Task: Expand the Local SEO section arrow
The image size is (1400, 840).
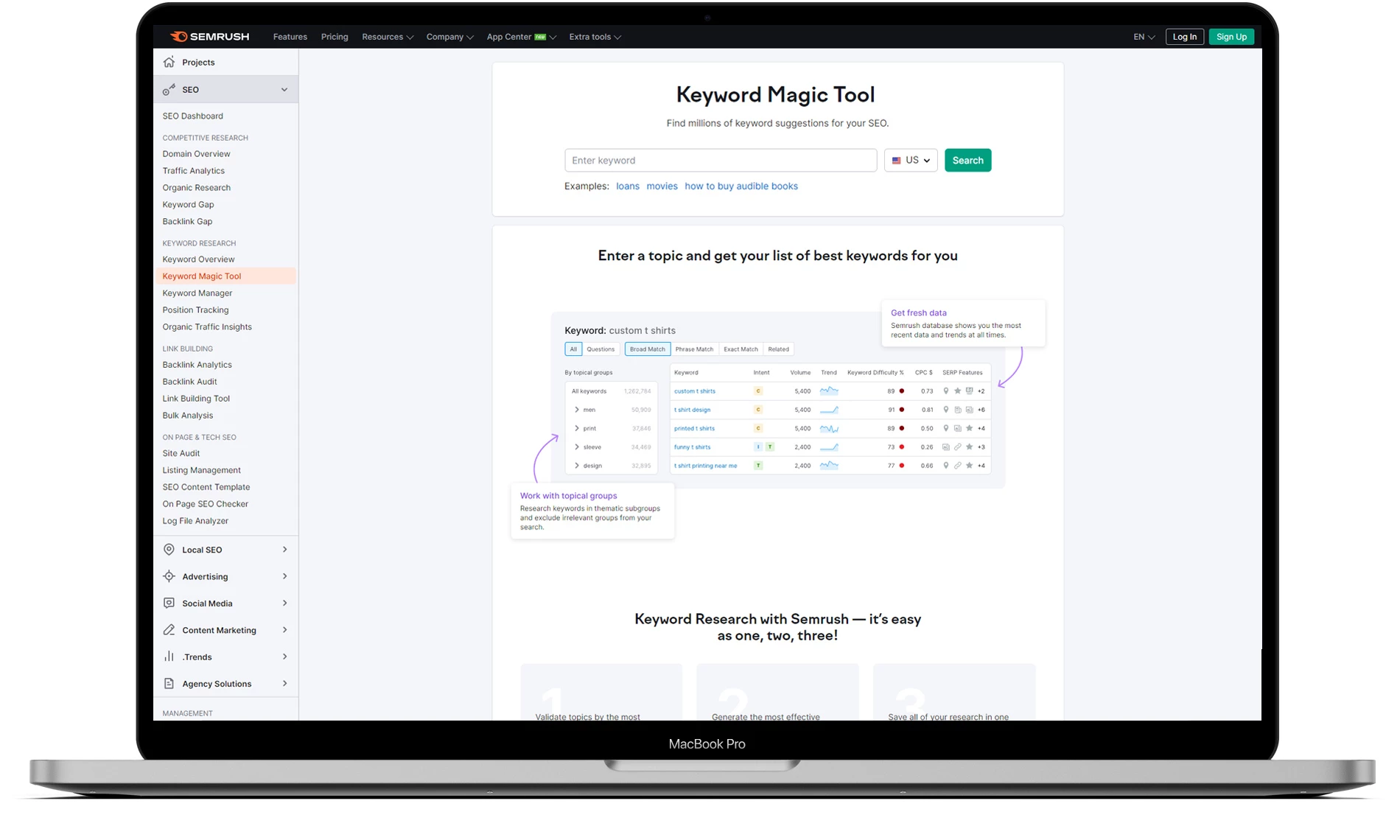Action: [284, 550]
